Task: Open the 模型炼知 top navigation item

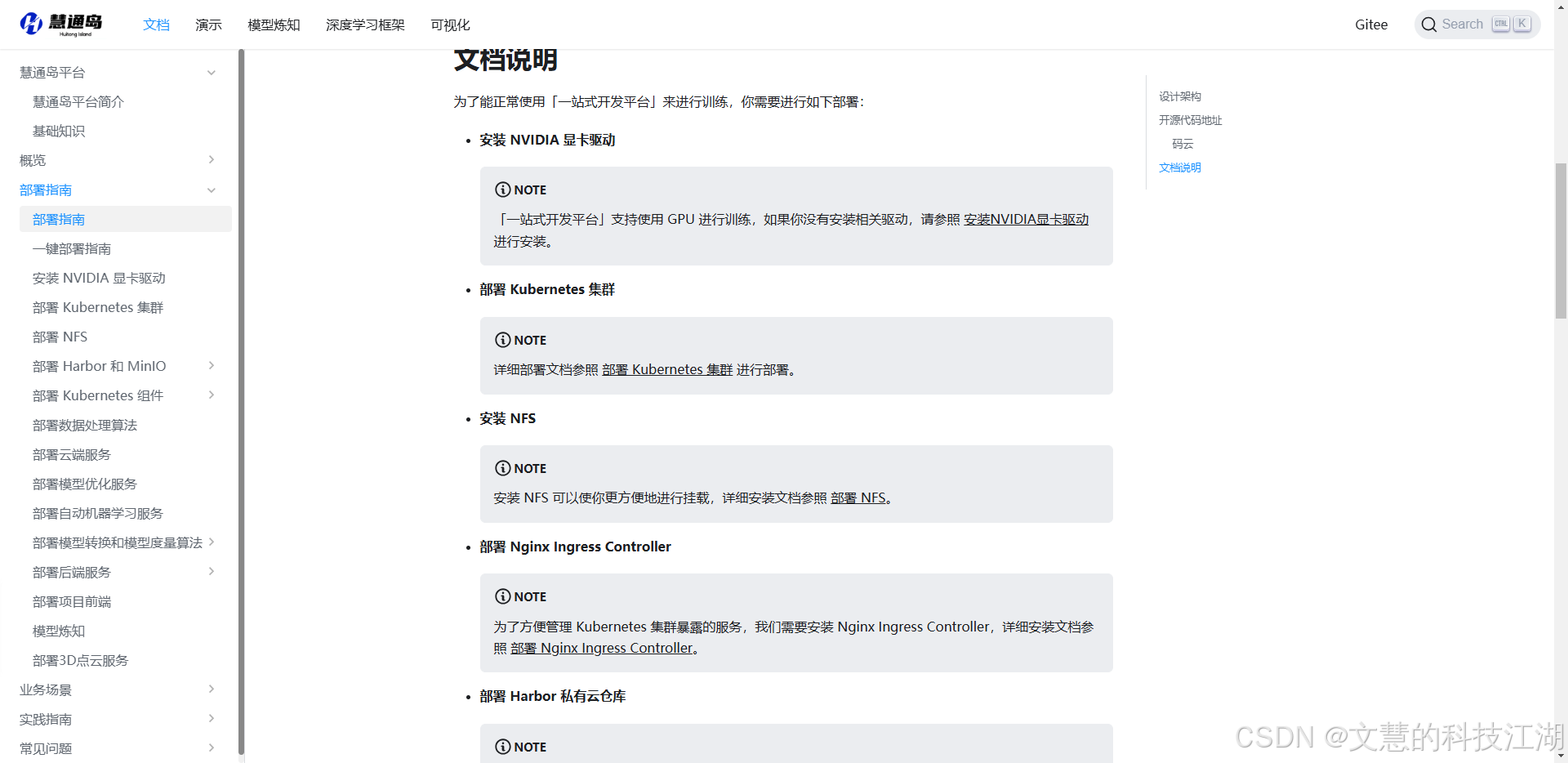Action: tap(274, 25)
